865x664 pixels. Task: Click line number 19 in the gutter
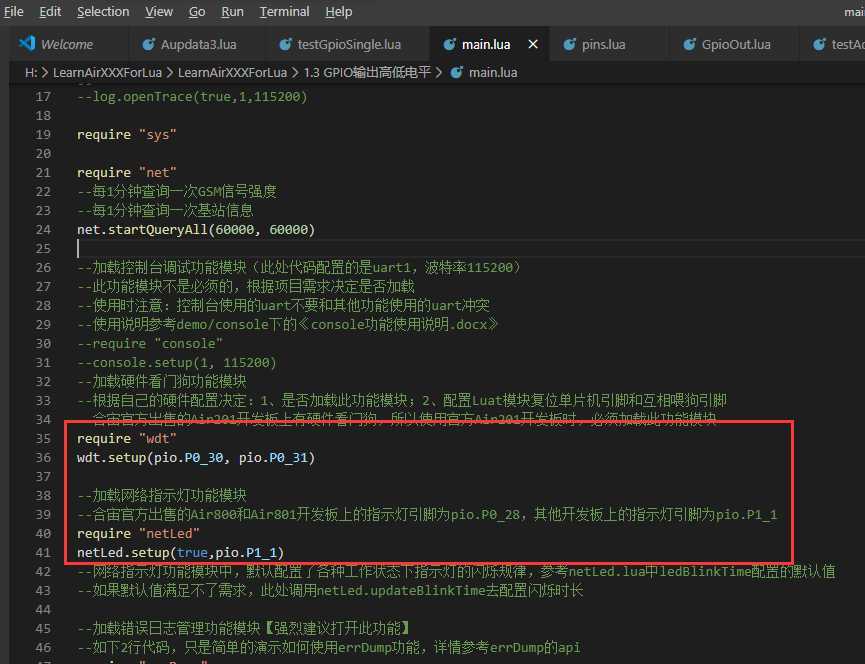click(43, 135)
